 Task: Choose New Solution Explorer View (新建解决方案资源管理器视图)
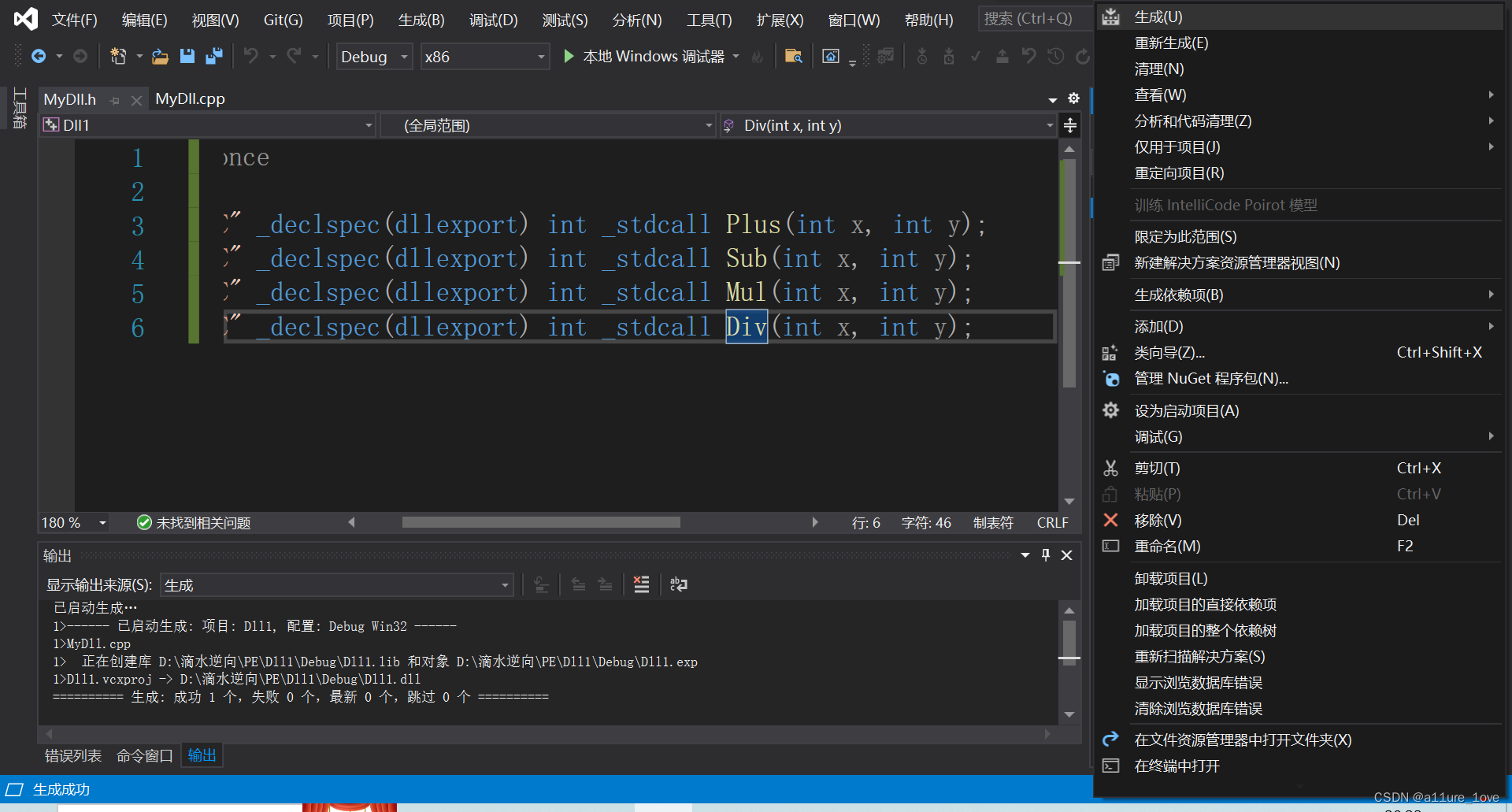pyautogui.click(x=1236, y=263)
